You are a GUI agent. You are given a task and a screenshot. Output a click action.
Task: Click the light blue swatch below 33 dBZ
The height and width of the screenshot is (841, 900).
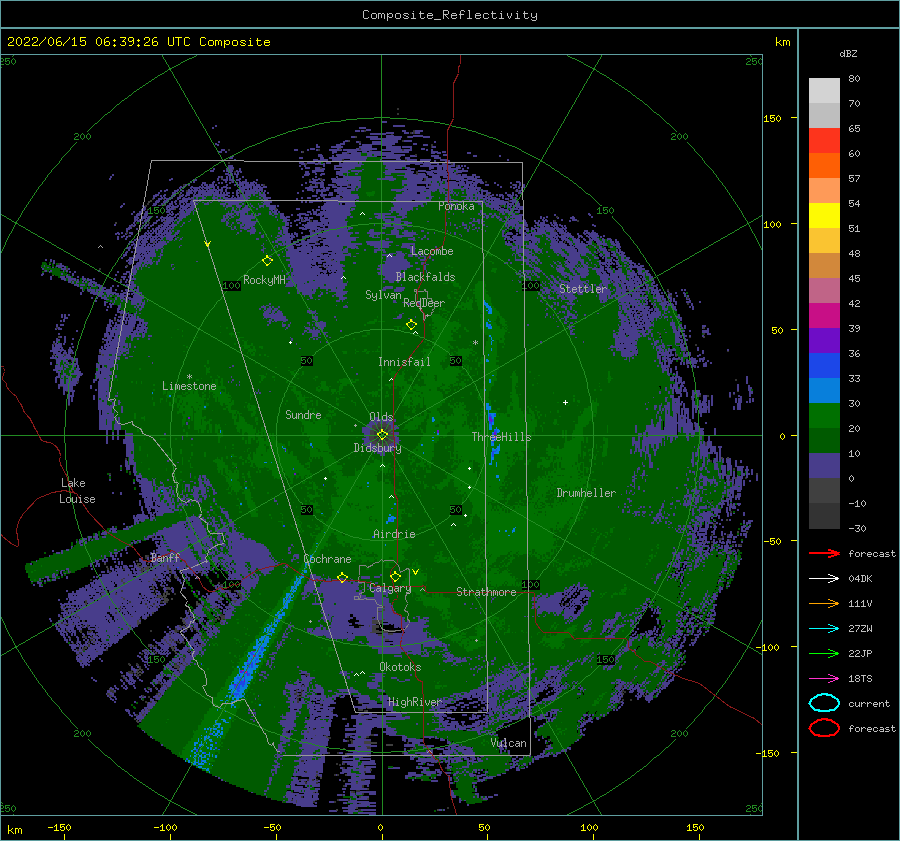tap(824, 390)
